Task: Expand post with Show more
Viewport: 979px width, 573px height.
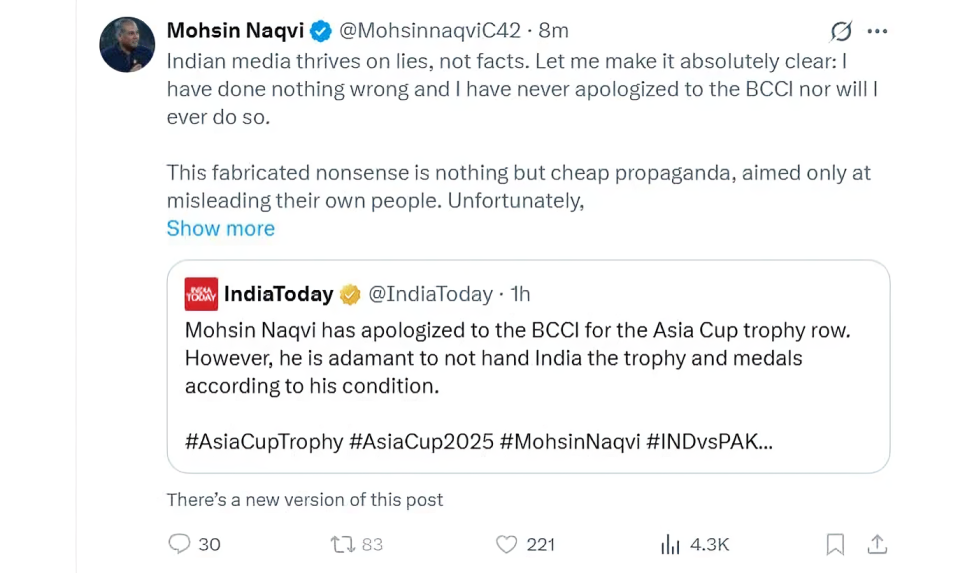Action: pyautogui.click(x=220, y=228)
